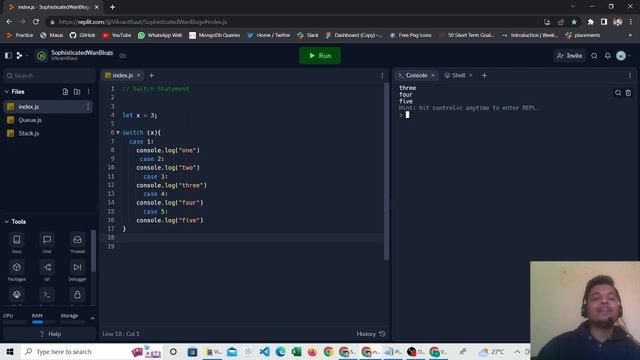
Task: Open the Secrets lock tool
Action: click(x=77, y=295)
